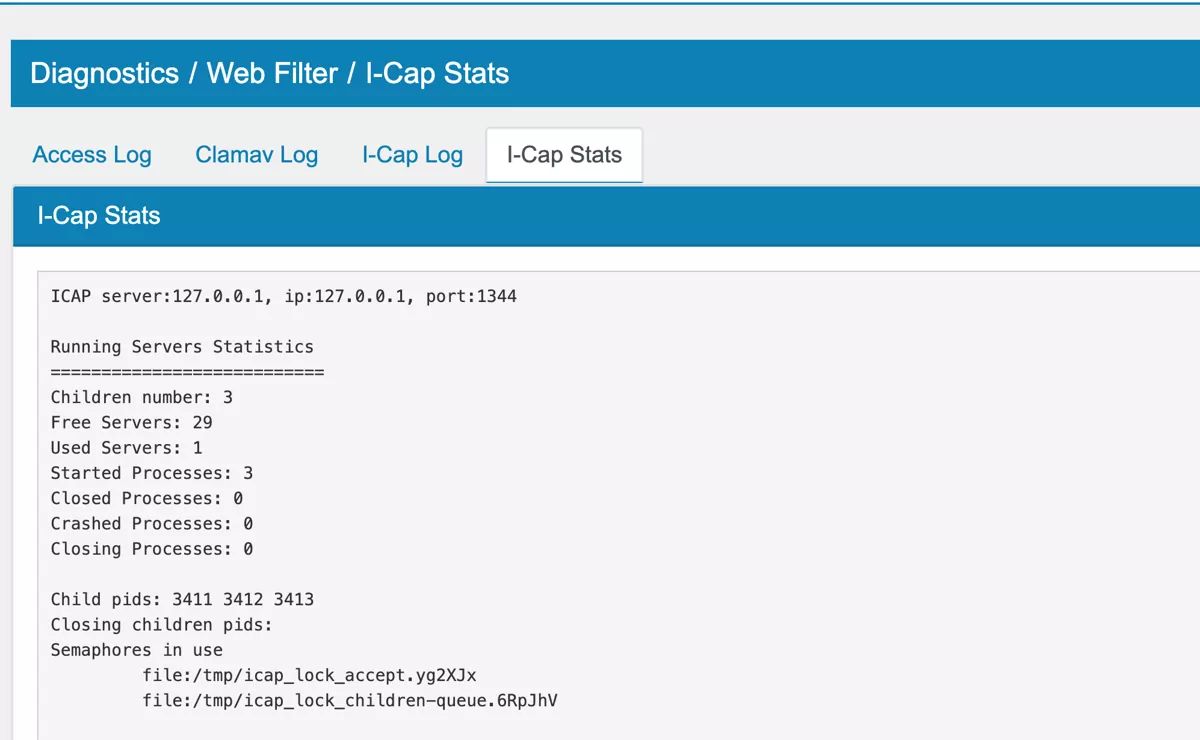Select the Child pids line
Image resolution: width=1200 pixels, height=740 pixels.
(184, 598)
